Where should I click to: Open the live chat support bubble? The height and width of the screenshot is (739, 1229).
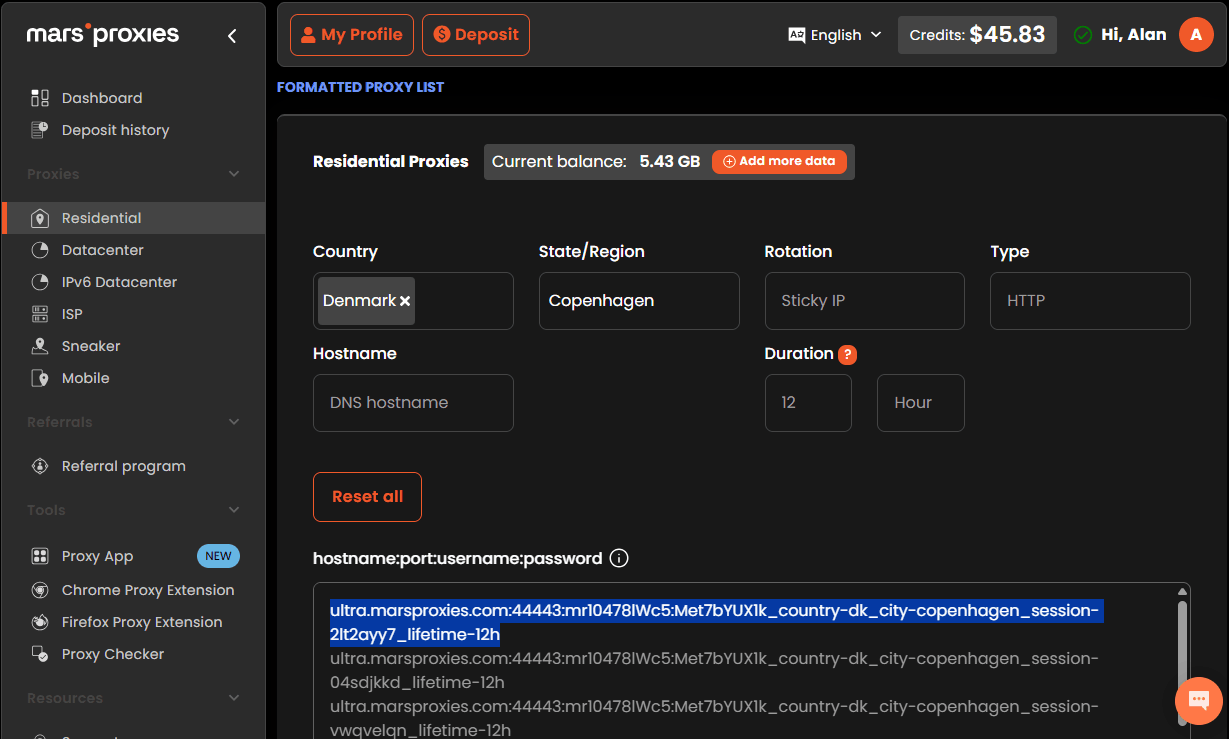1198,701
